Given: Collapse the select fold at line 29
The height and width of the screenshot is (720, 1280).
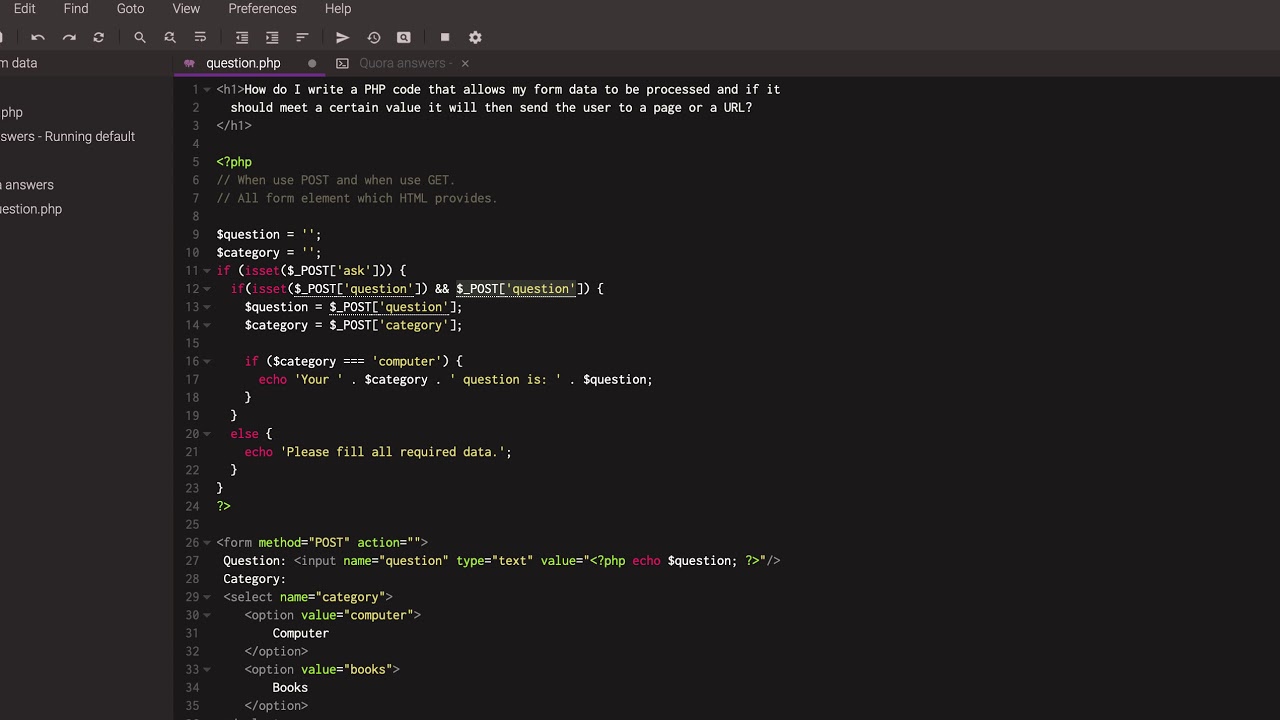Looking at the screenshot, I should pos(207,597).
